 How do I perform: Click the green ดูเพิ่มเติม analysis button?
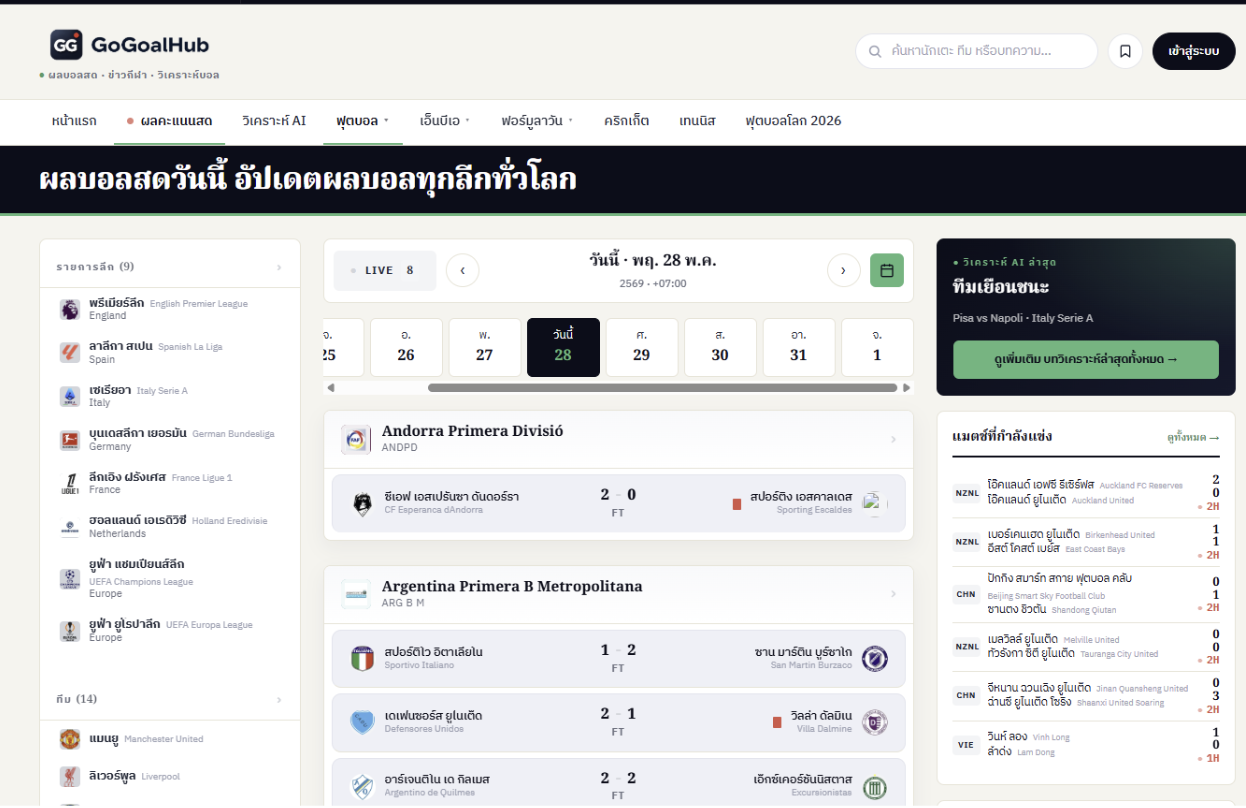pos(1086,359)
